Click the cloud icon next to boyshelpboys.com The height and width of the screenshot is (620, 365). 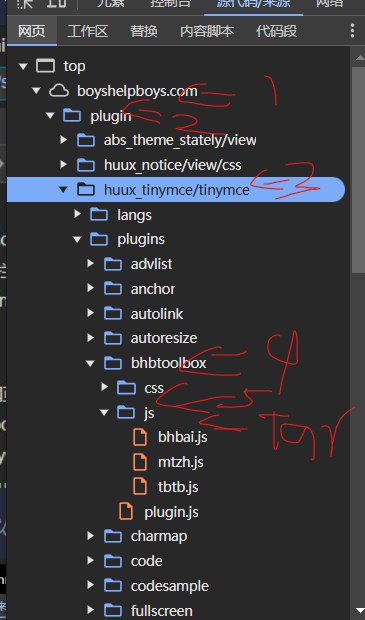pyautogui.click(x=59, y=91)
